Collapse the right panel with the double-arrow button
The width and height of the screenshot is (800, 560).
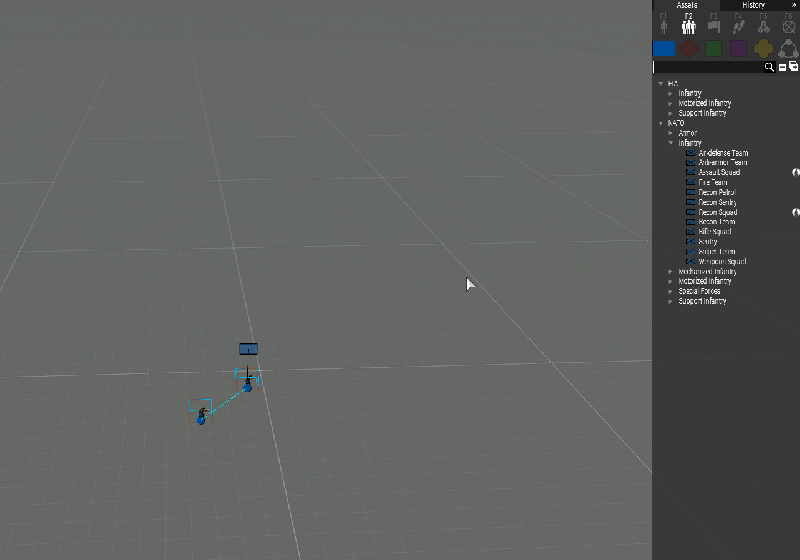click(x=794, y=5)
